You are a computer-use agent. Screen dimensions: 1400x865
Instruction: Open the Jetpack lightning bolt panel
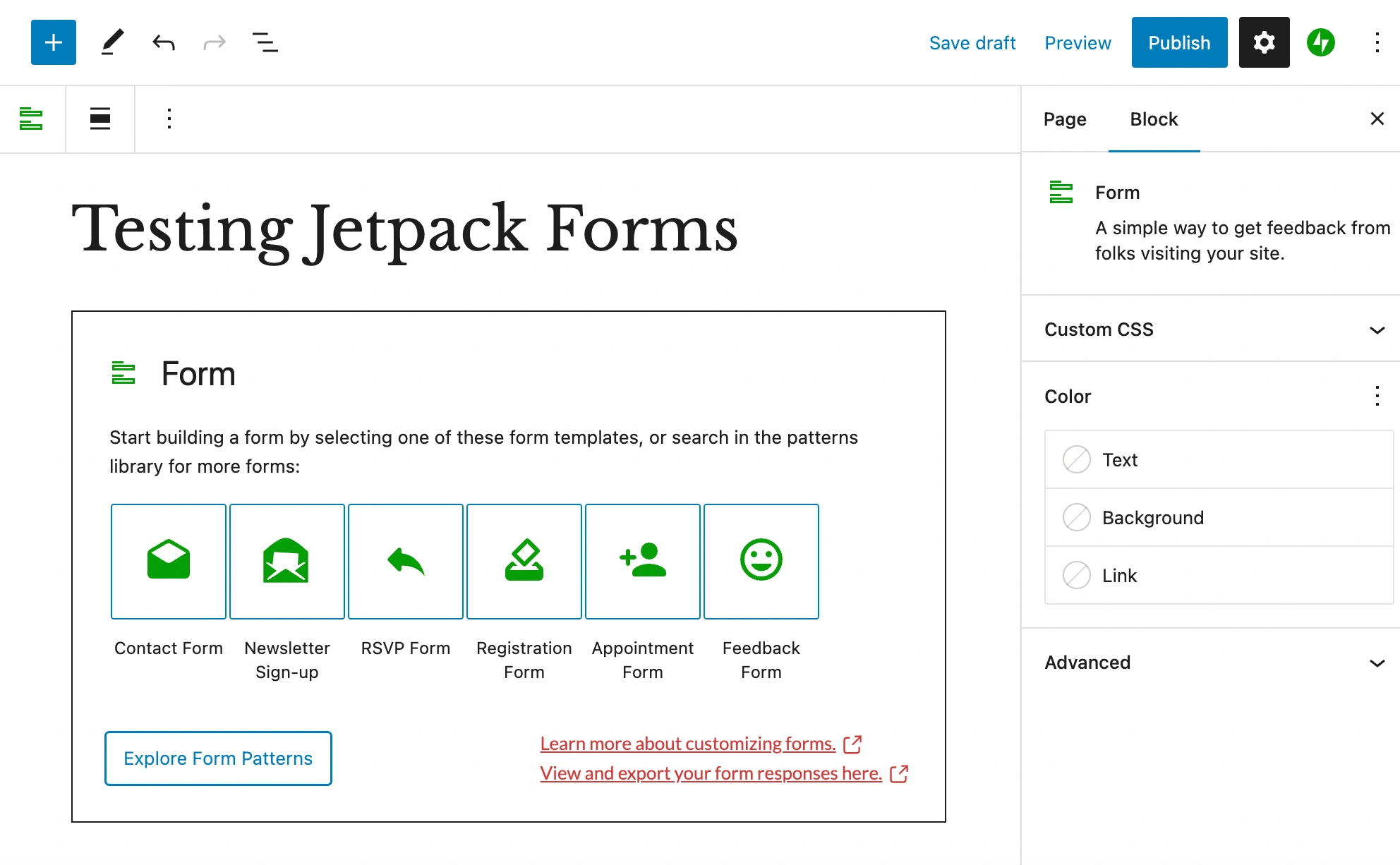point(1320,42)
